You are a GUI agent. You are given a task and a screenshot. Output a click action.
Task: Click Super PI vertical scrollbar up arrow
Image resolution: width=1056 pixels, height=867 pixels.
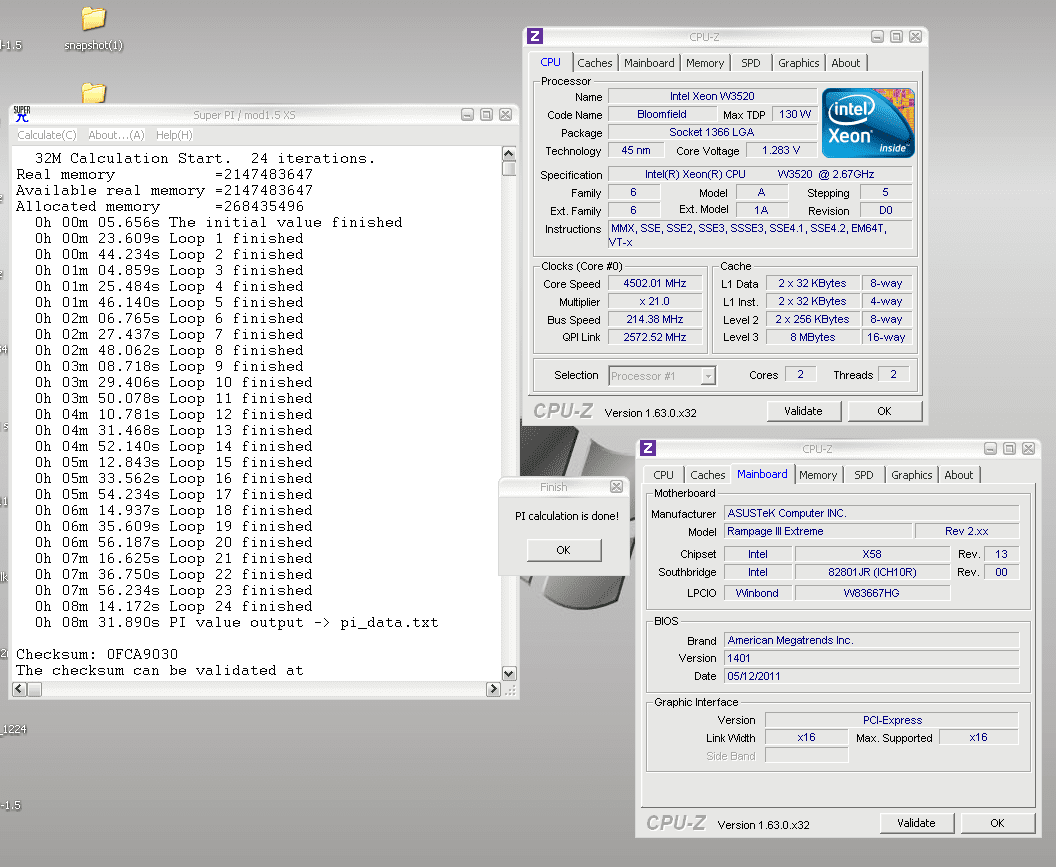[x=509, y=153]
